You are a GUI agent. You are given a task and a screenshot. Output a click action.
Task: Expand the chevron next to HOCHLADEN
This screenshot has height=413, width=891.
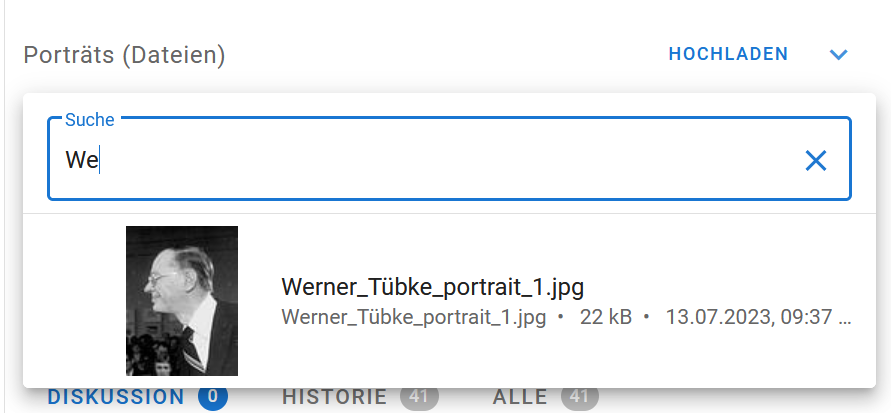tap(838, 54)
